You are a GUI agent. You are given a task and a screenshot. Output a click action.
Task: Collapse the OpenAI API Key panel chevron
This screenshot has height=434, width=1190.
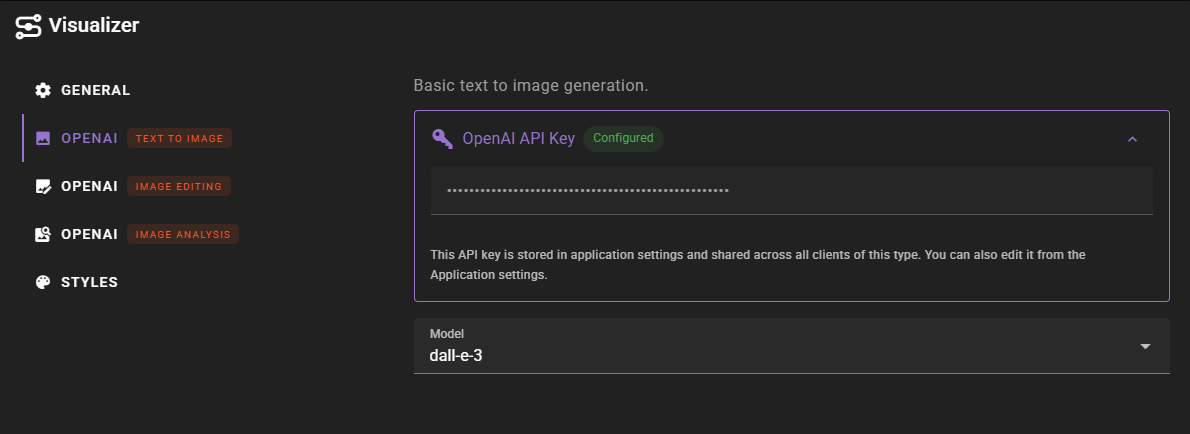point(1132,139)
